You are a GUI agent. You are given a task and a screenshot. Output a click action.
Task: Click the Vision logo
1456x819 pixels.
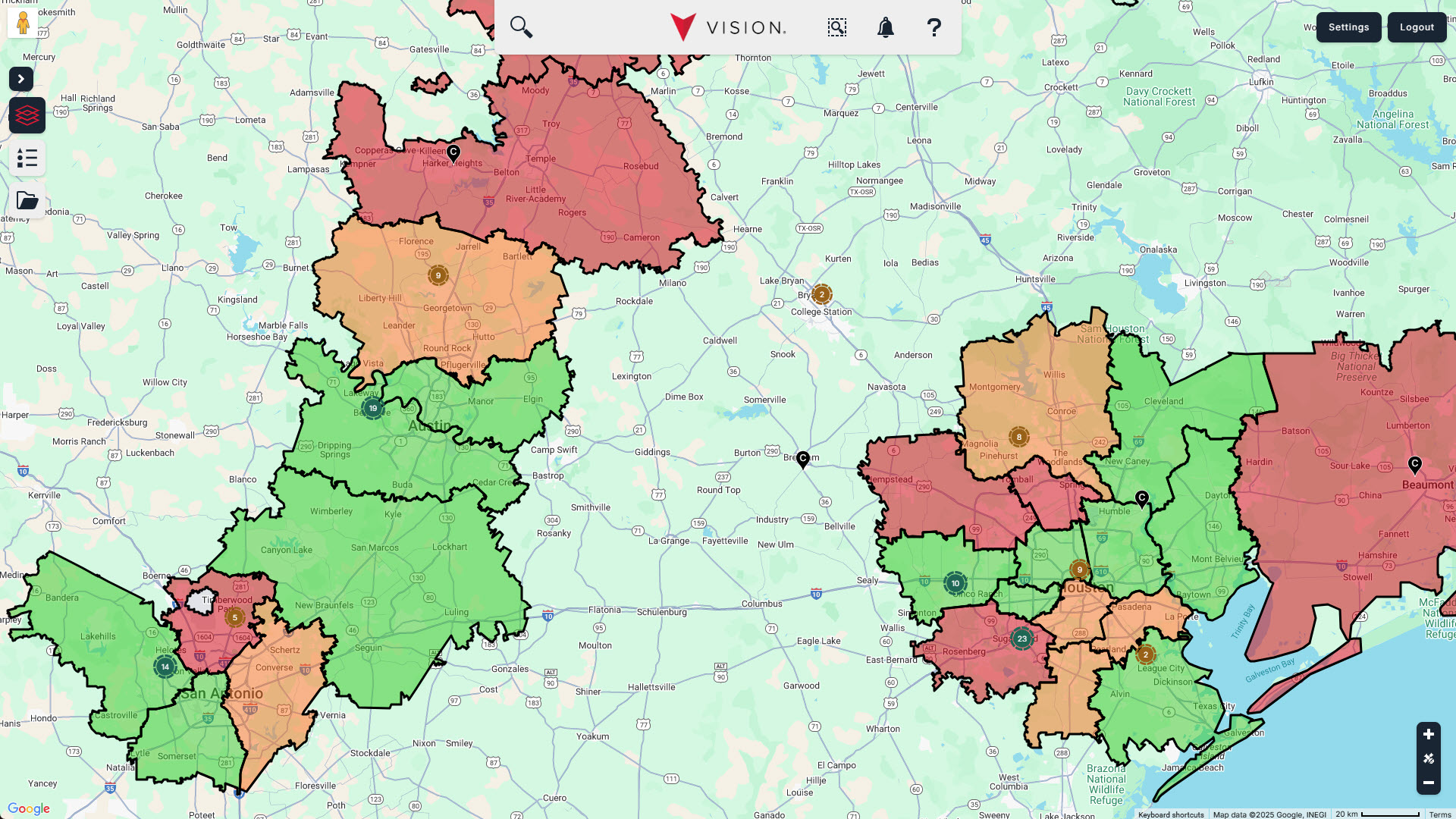click(728, 27)
